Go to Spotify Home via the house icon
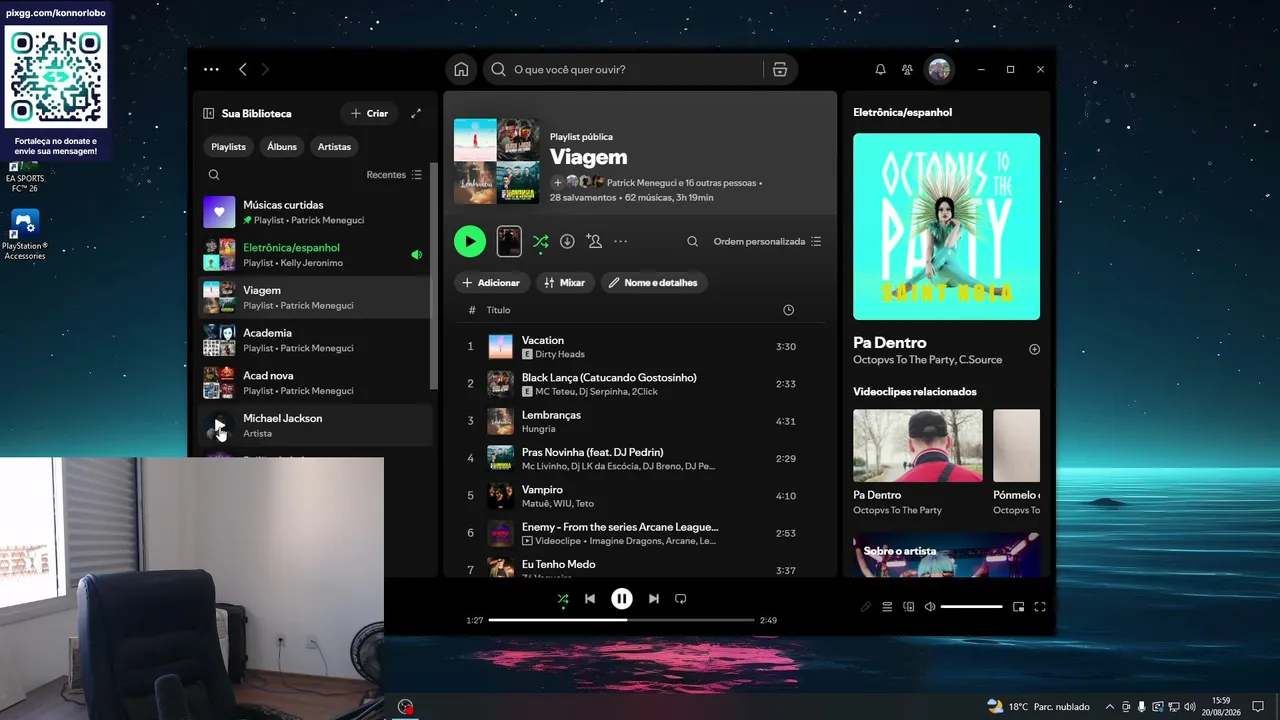This screenshot has width=1280, height=720. tap(461, 69)
